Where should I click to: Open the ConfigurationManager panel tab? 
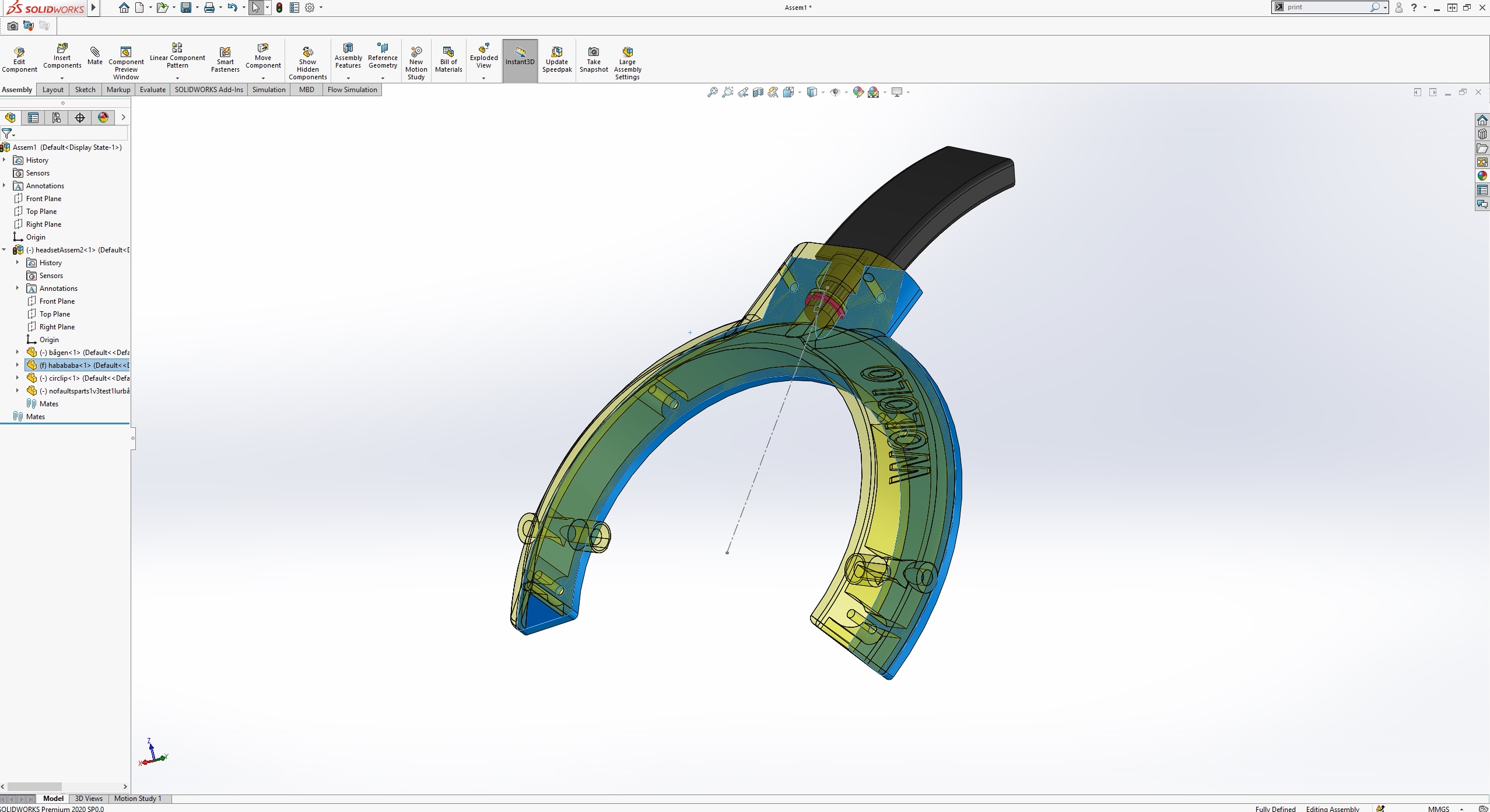pyautogui.click(x=57, y=118)
